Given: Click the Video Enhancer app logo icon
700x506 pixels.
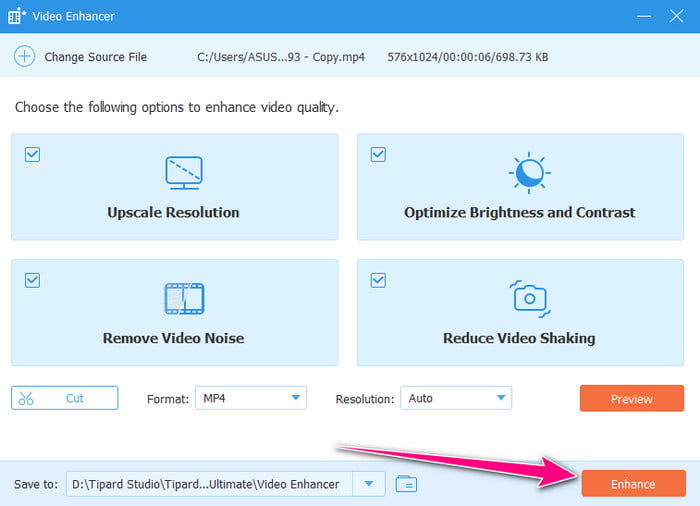Looking at the screenshot, I should click(17, 16).
